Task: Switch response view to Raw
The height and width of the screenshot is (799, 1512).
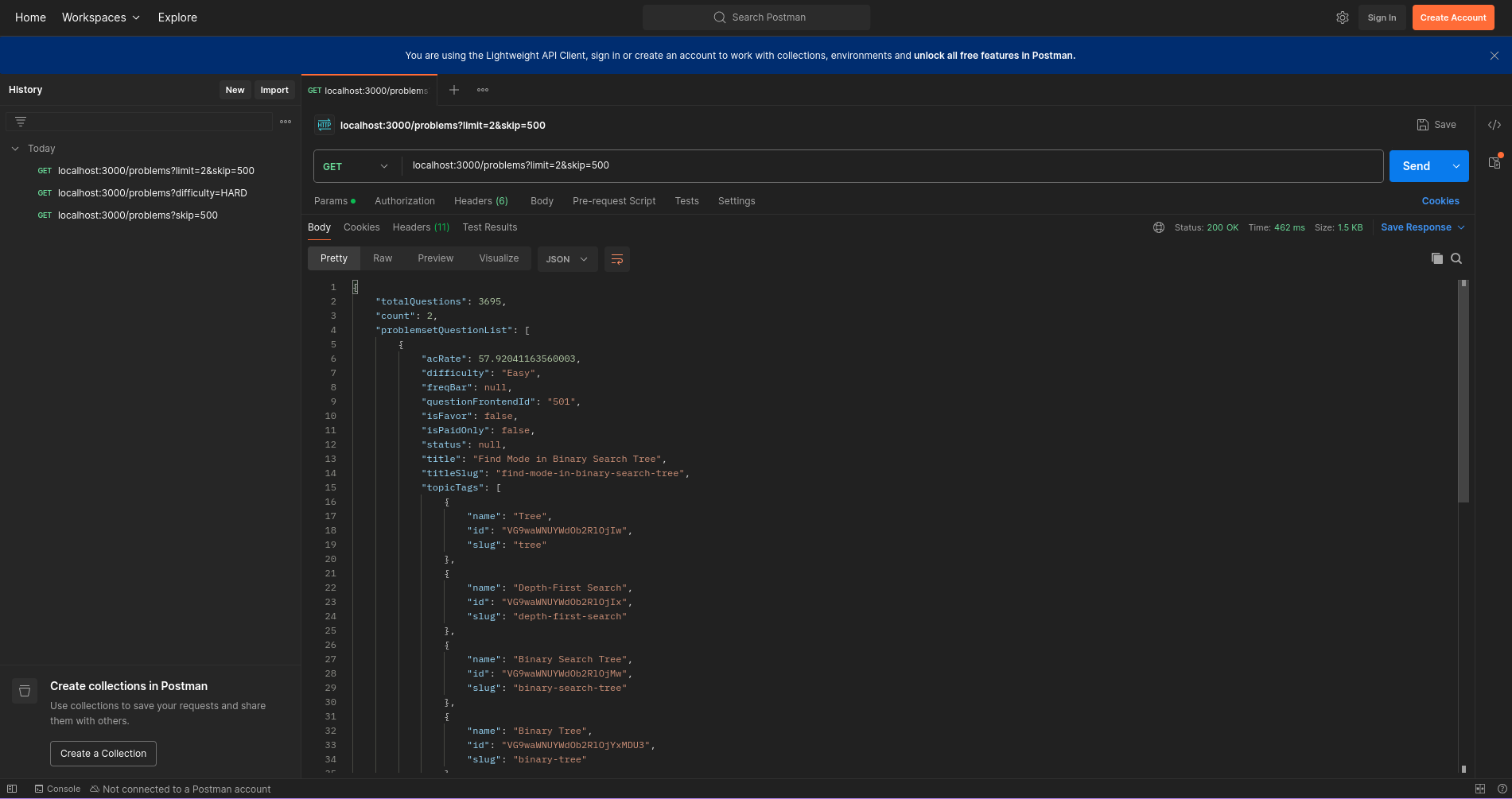Action: 383,258
